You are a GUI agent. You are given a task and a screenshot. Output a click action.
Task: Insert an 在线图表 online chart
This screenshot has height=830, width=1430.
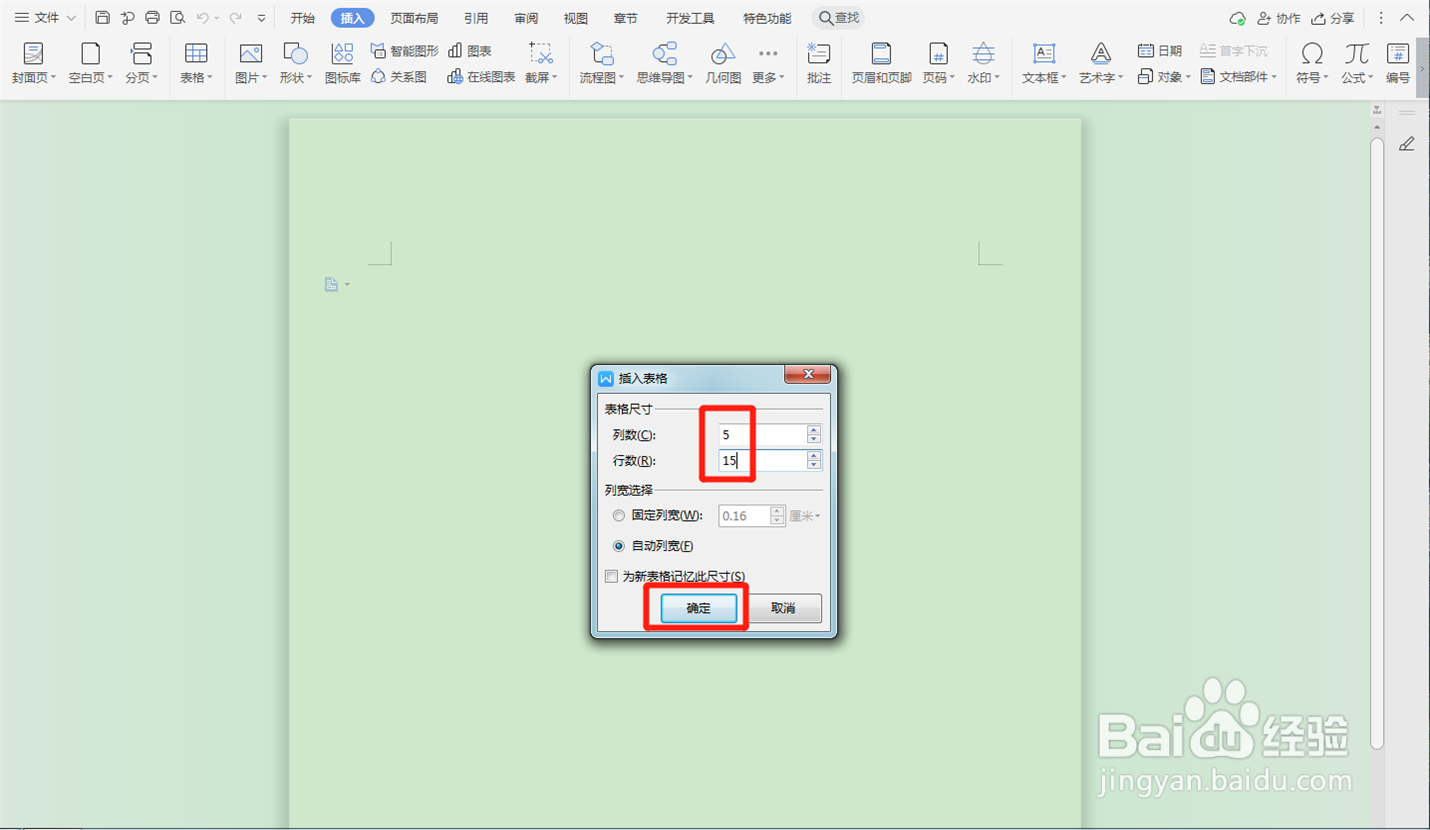[x=482, y=77]
